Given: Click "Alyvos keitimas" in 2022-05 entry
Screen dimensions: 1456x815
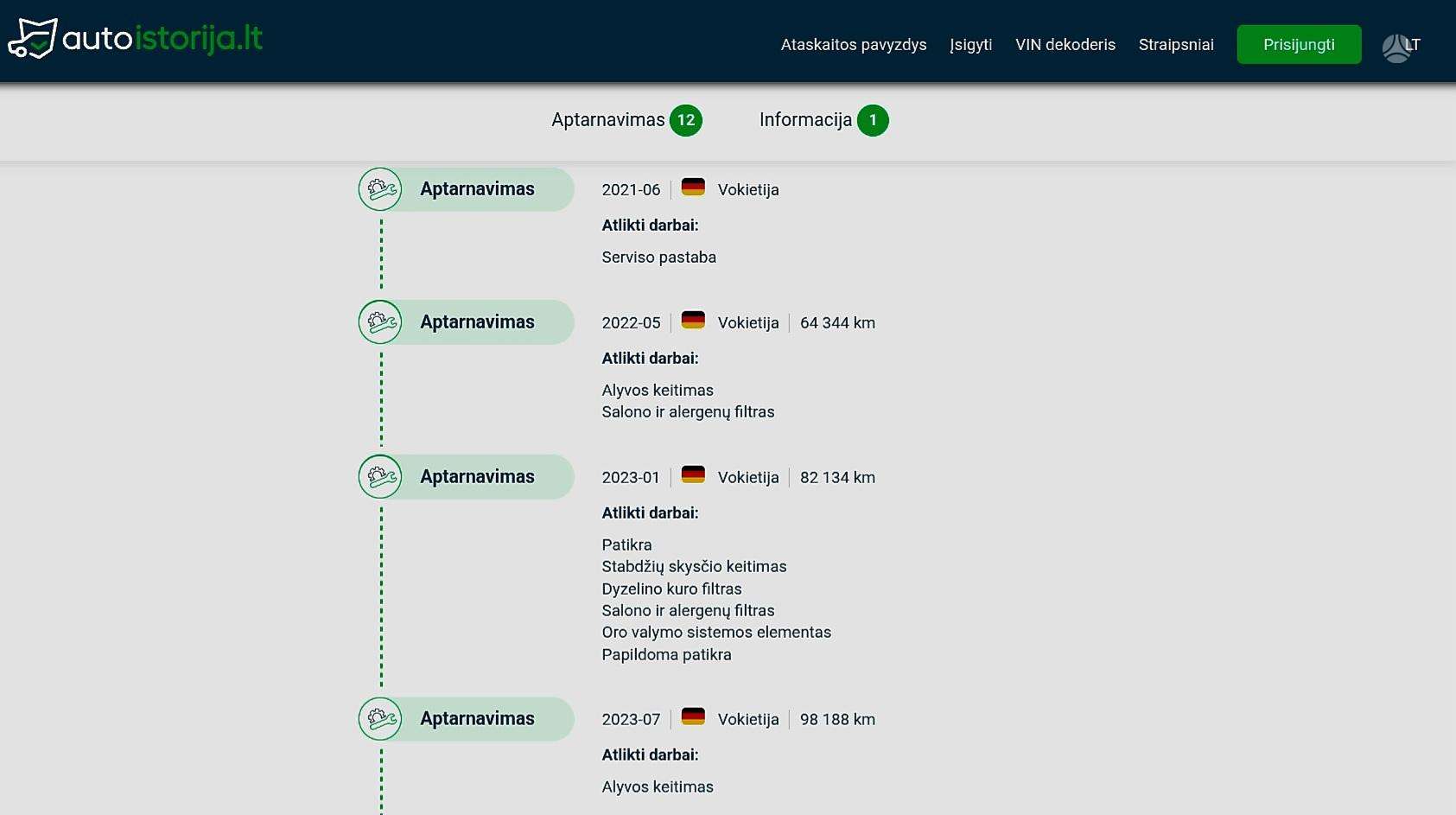Looking at the screenshot, I should pyautogui.click(x=658, y=391).
